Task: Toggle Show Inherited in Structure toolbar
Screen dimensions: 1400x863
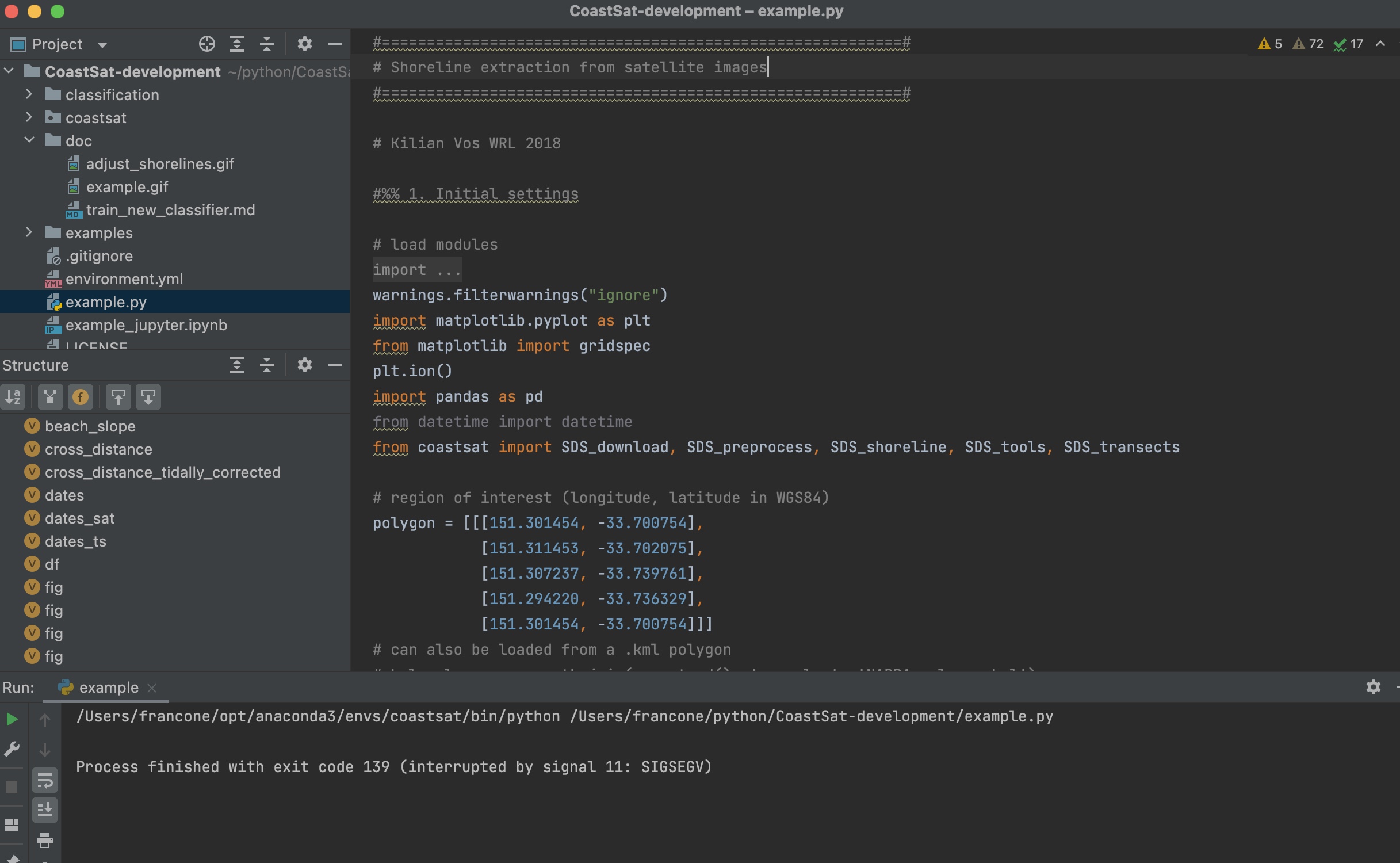Action: pos(50,397)
